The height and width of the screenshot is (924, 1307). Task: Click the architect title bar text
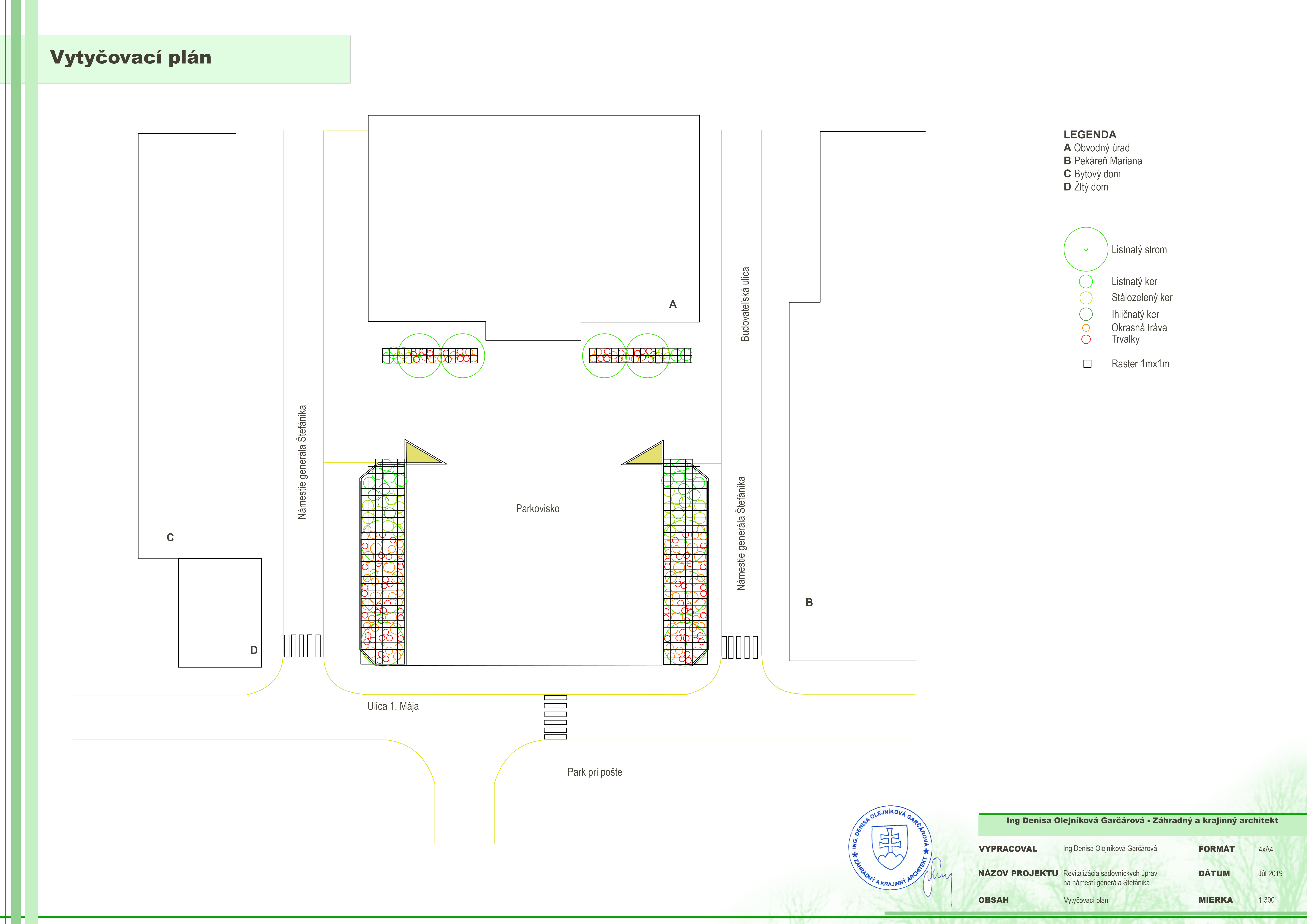click(x=1142, y=820)
